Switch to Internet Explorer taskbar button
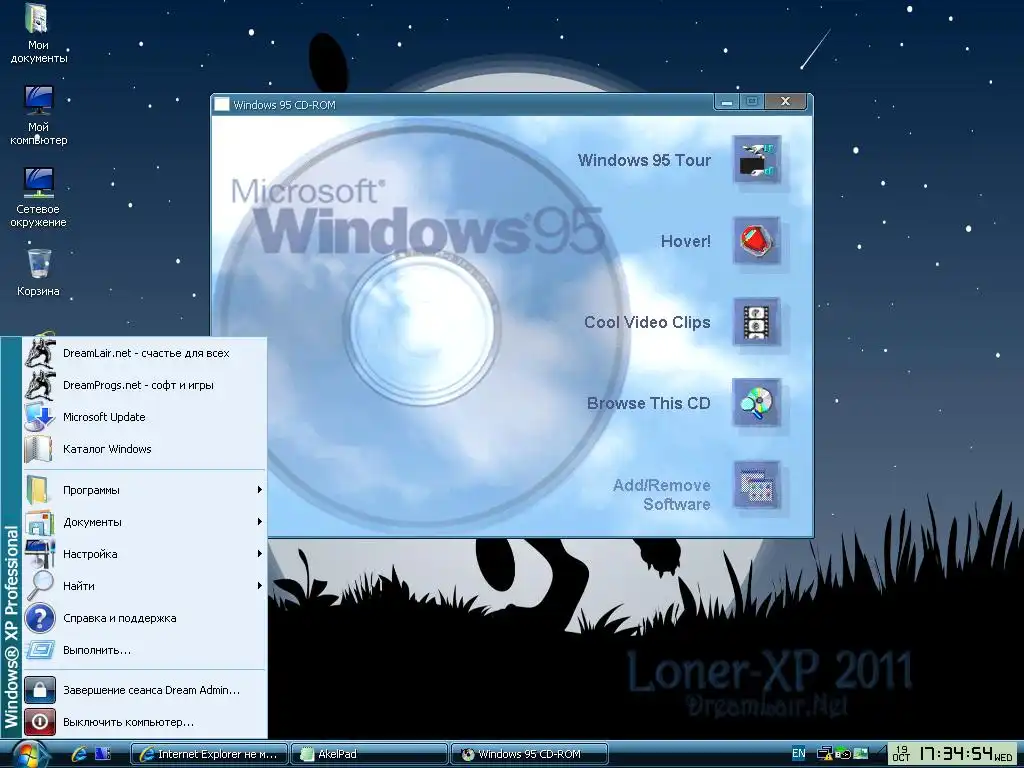 coord(209,754)
